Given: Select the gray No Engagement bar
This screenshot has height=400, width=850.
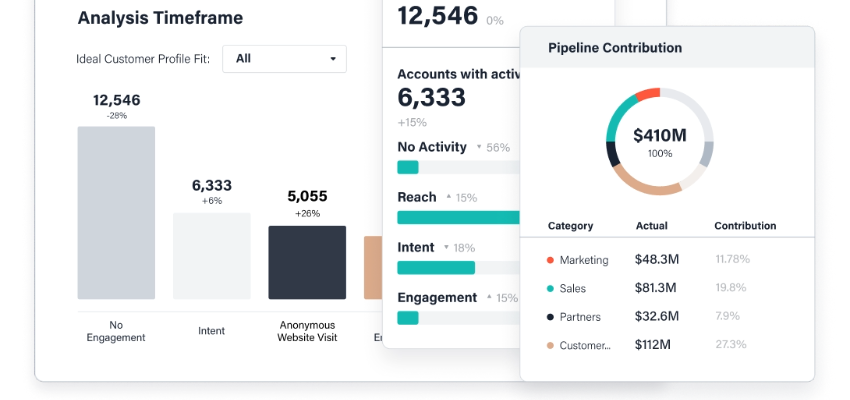Looking at the screenshot, I should click(116, 212).
